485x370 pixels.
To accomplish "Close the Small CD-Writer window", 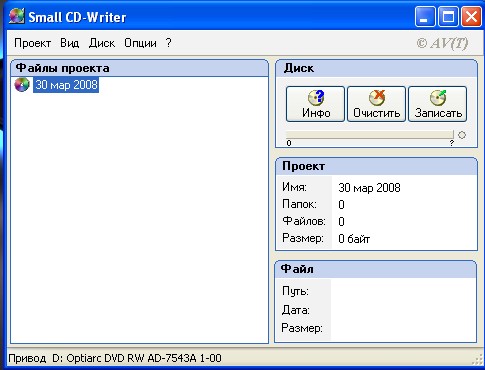I will pyautogui.click(x=471, y=16).
